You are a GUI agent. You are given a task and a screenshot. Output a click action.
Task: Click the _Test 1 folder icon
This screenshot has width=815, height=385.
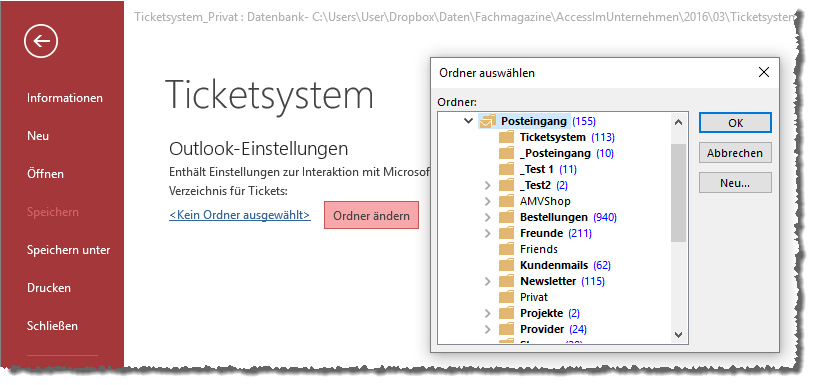pos(506,169)
